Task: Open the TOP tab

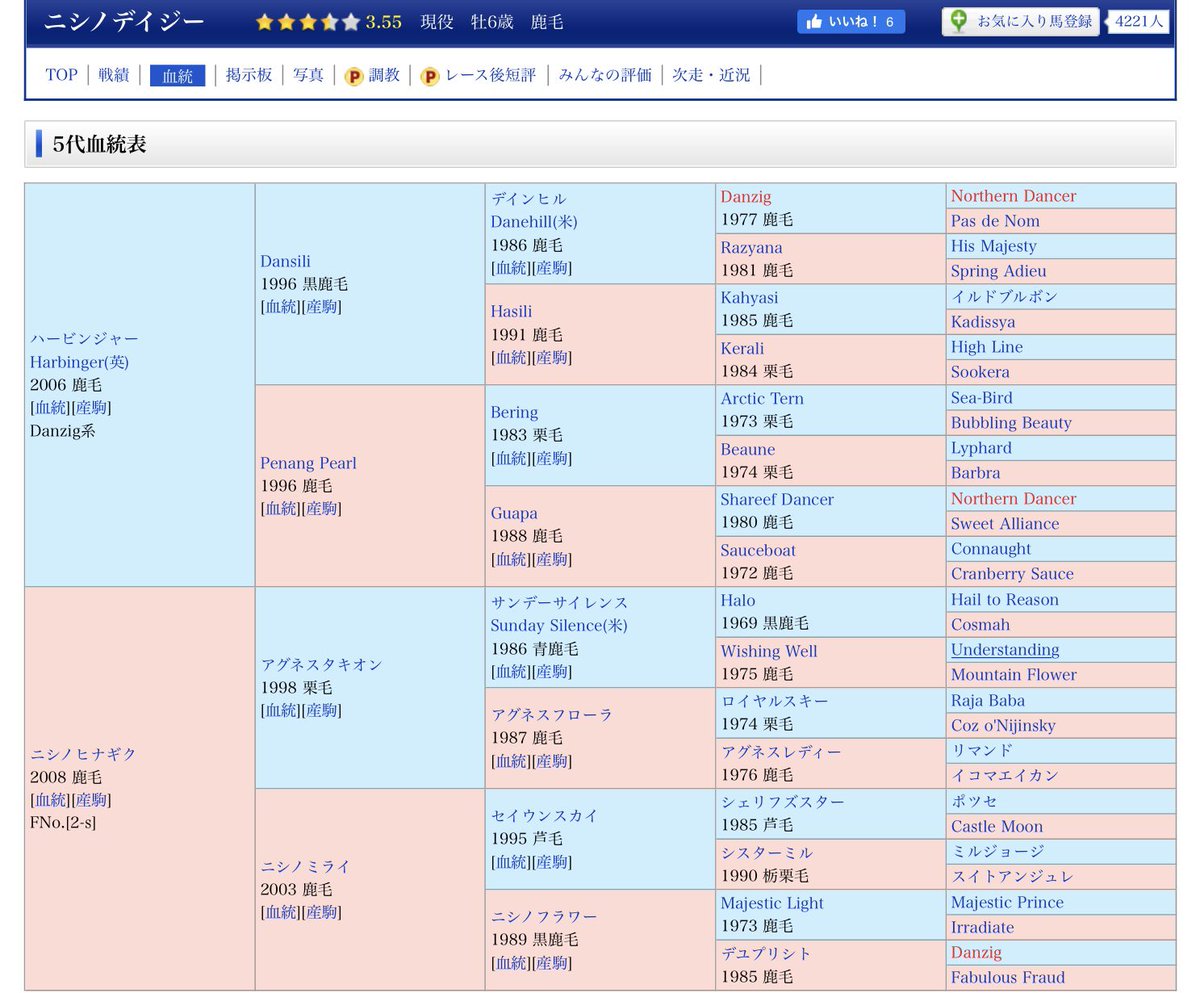Action: [x=61, y=75]
